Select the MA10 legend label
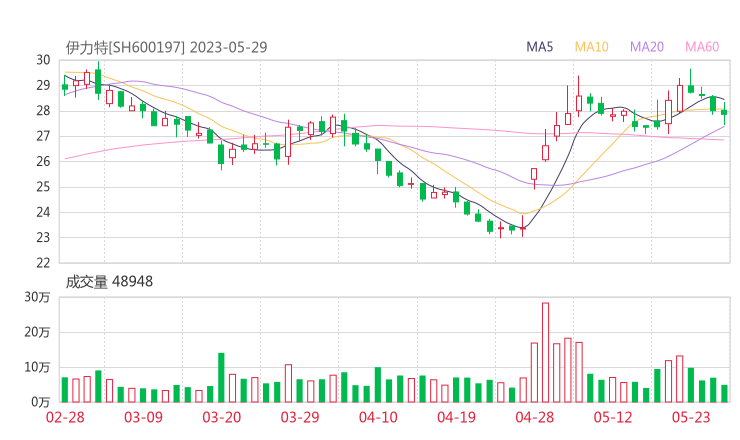The height and width of the screenshot is (440, 740). (591, 47)
